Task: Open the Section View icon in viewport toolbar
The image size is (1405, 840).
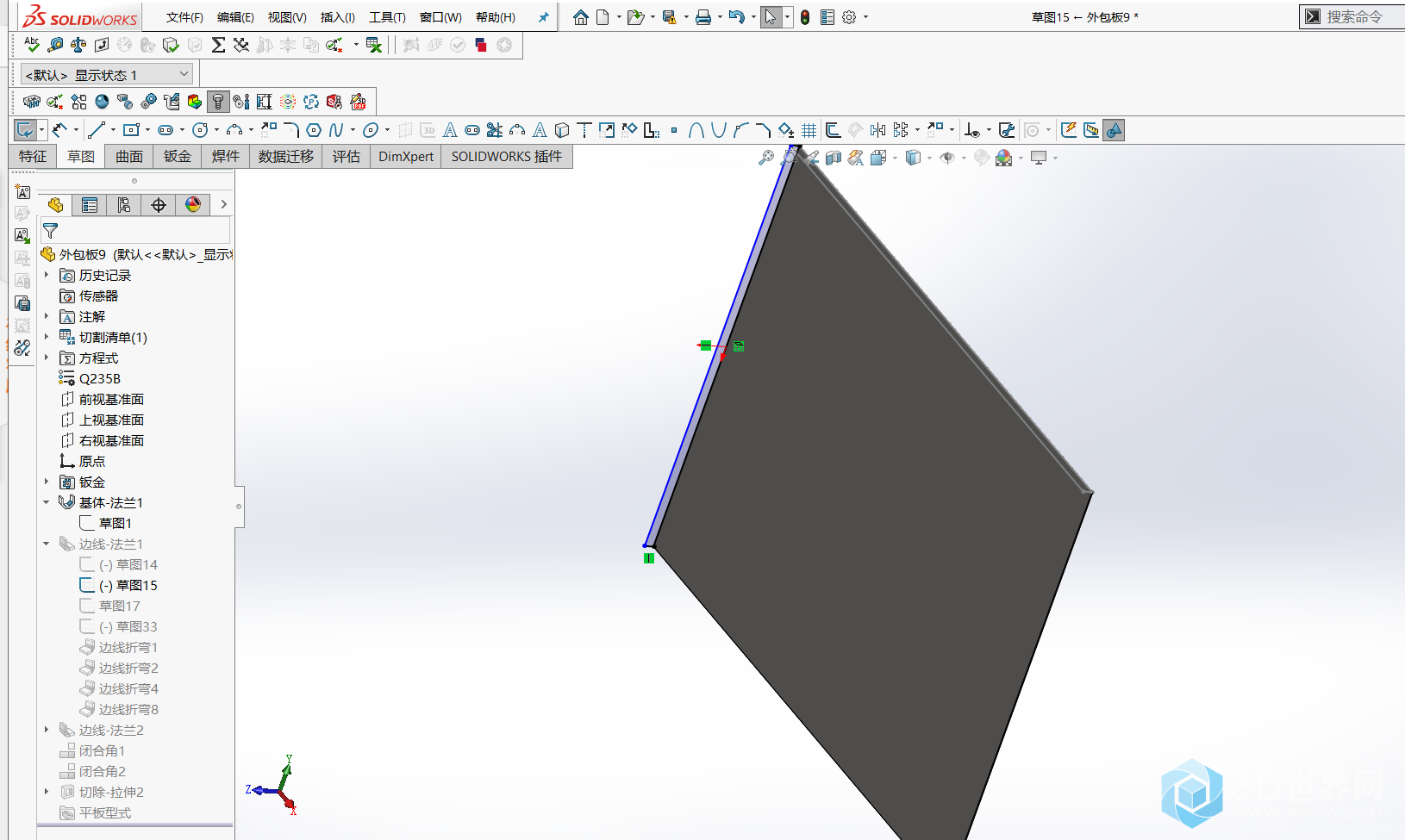Action: click(x=834, y=158)
